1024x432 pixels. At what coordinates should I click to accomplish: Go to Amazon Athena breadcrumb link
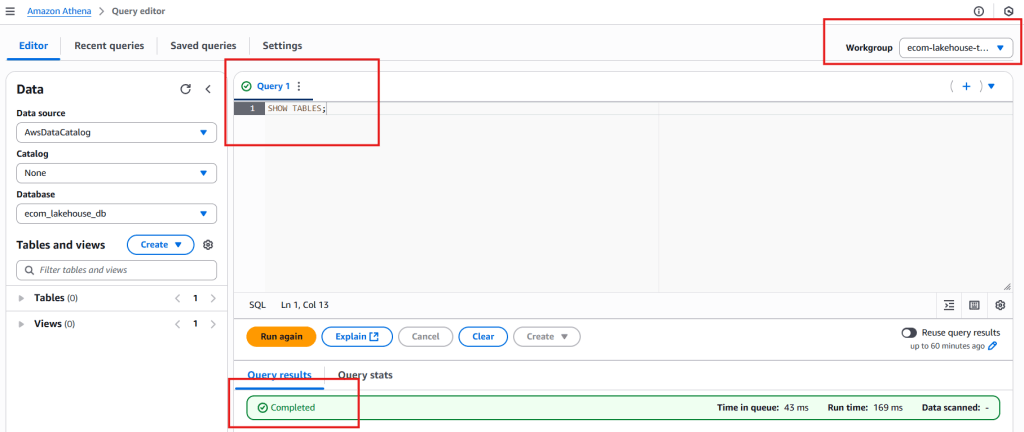tap(56, 11)
